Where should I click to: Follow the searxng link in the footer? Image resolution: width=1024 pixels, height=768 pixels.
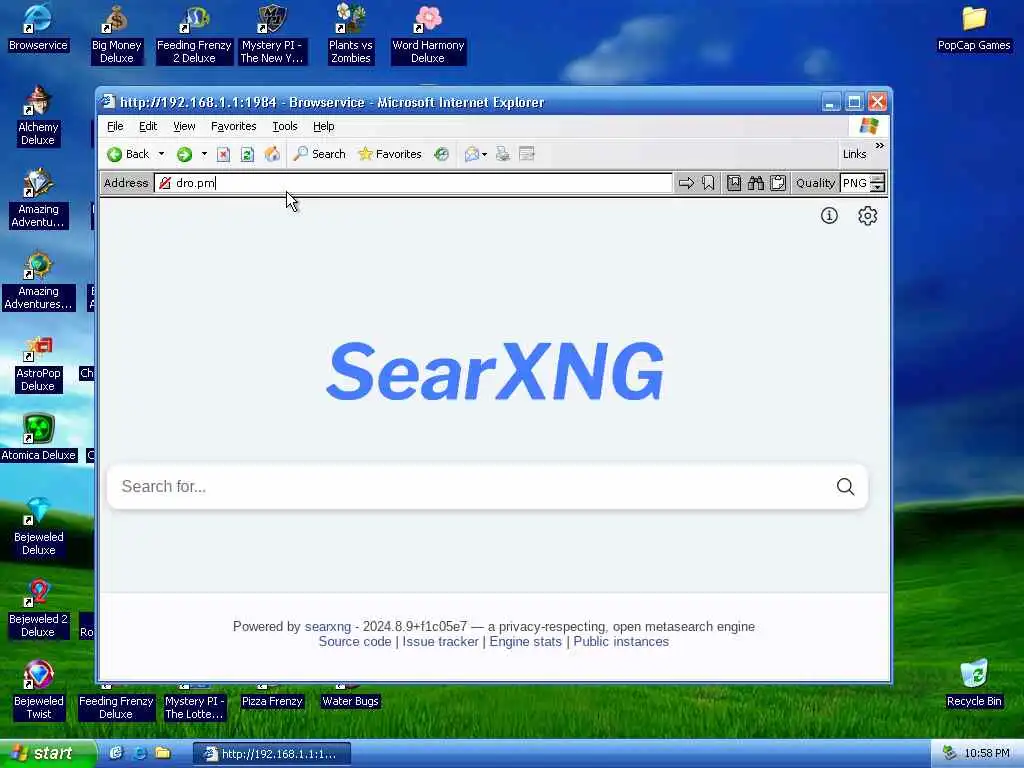click(328, 627)
